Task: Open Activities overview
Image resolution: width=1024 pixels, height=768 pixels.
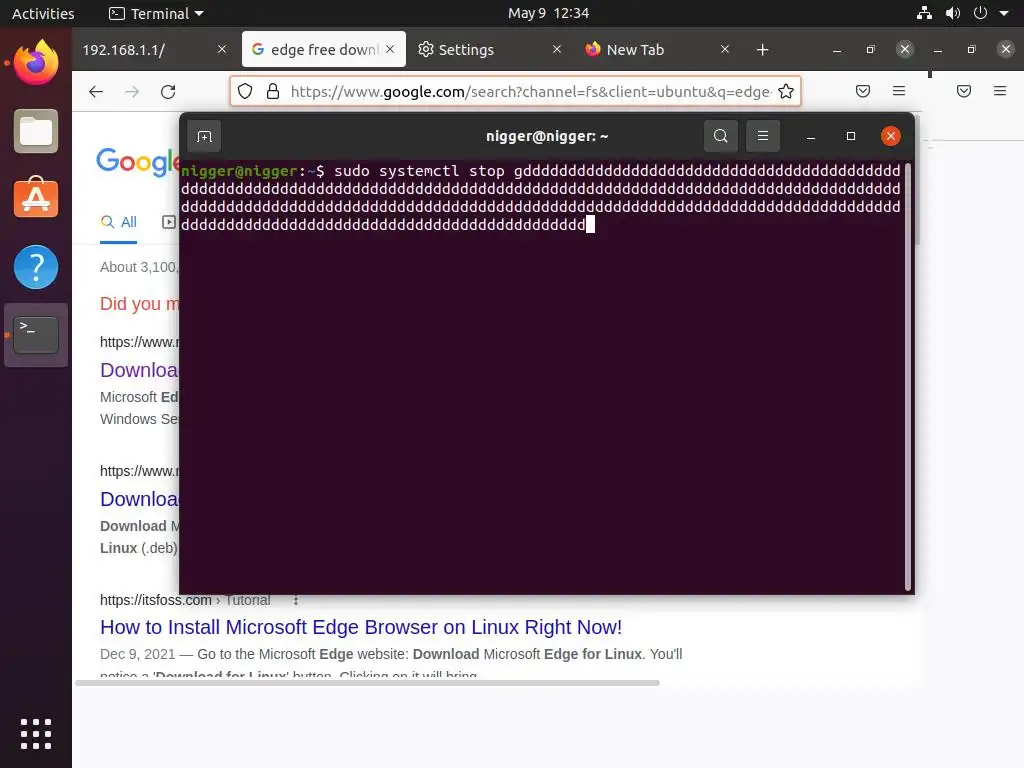Action: coord(43,13)
